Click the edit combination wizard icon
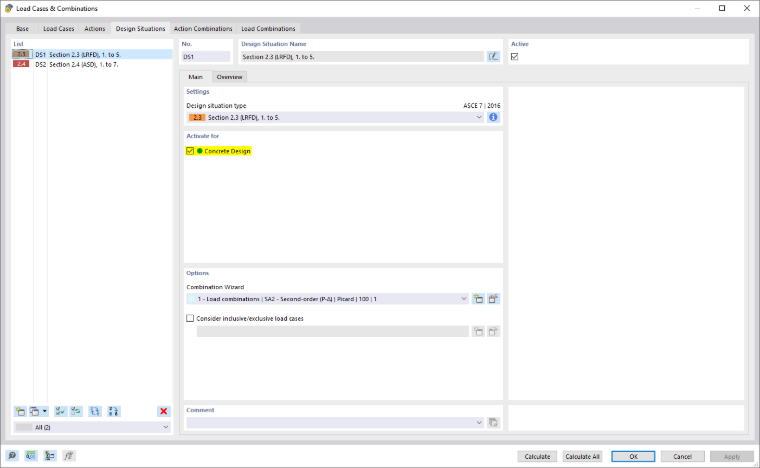This screenshot has height=468, width=760. coord(493,299)
